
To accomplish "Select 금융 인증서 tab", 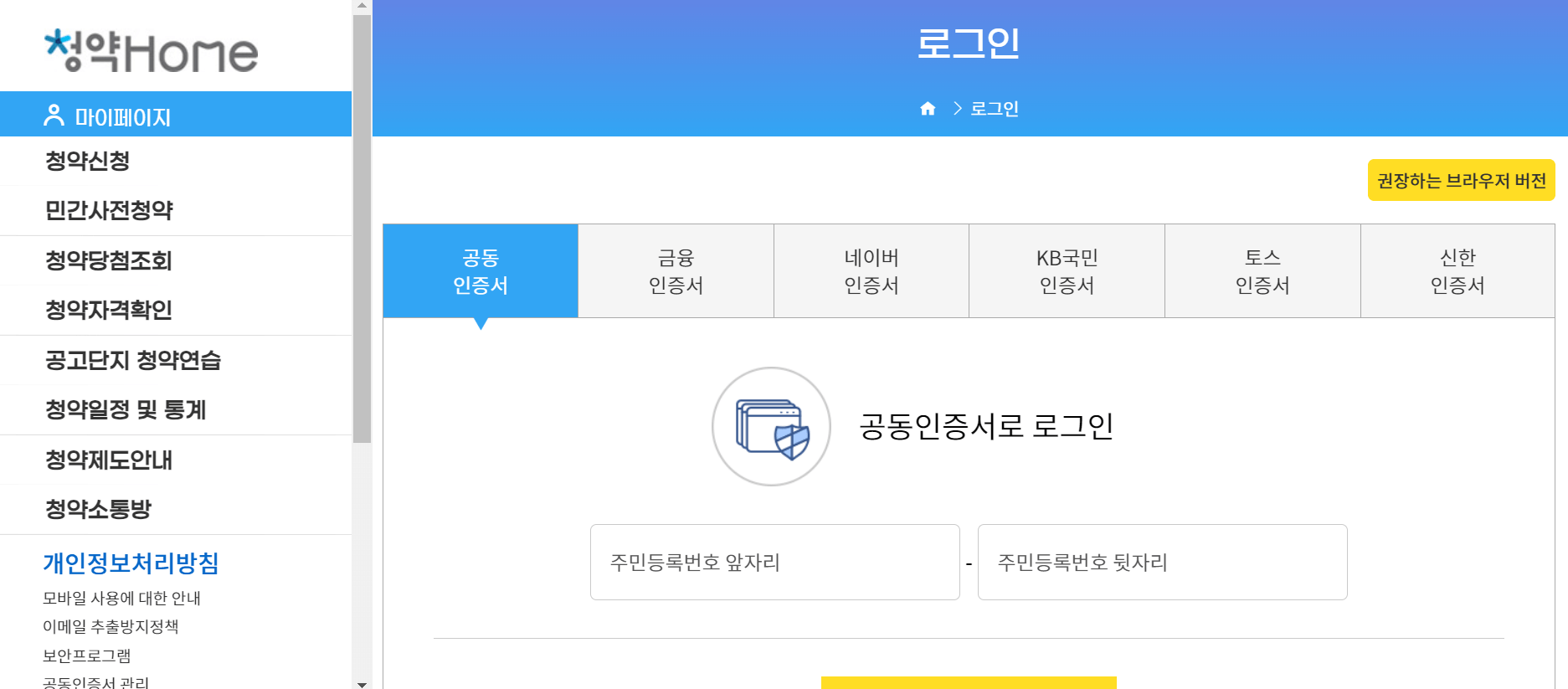I will (x=676, y=270).
